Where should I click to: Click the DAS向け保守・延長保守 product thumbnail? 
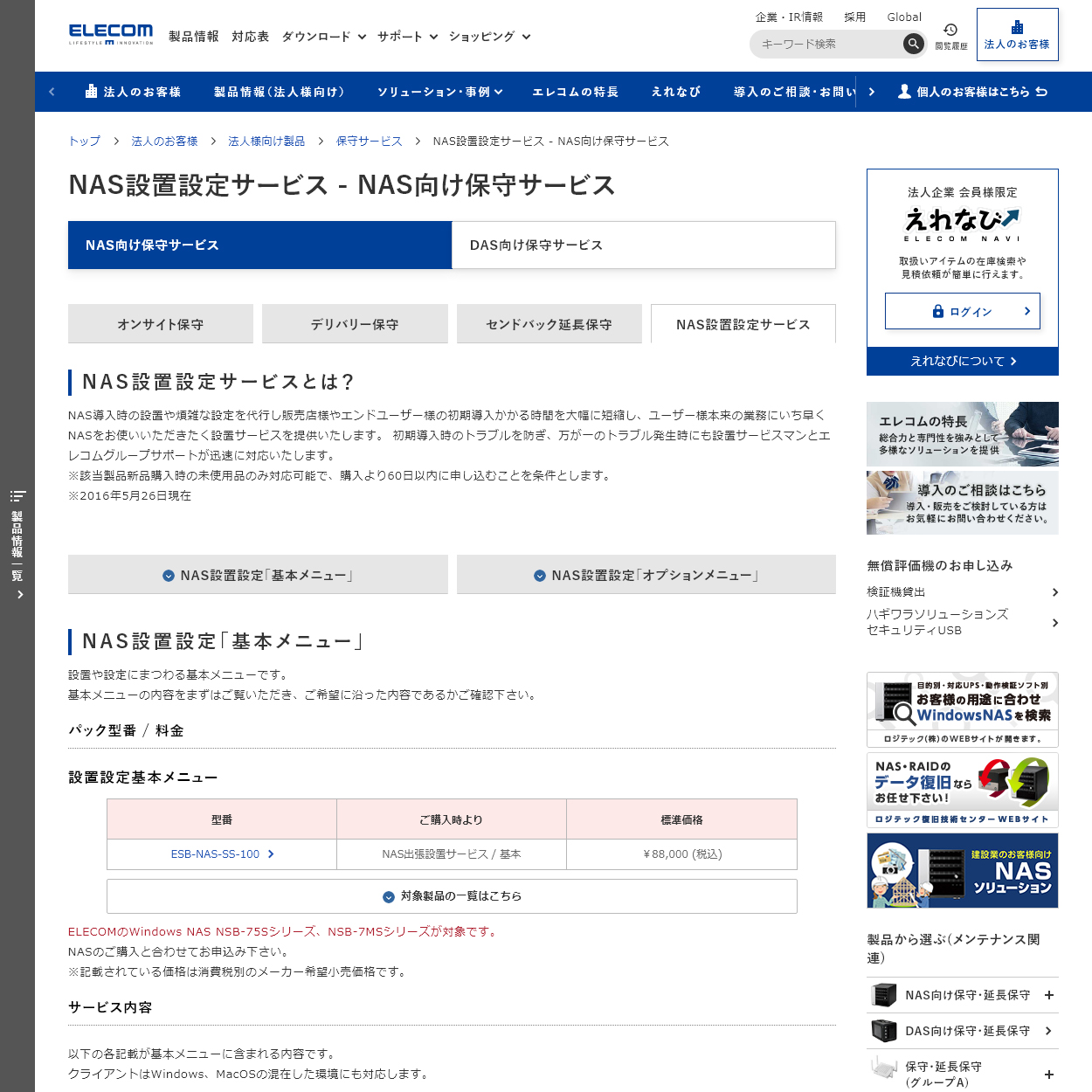click(885, 1031)
